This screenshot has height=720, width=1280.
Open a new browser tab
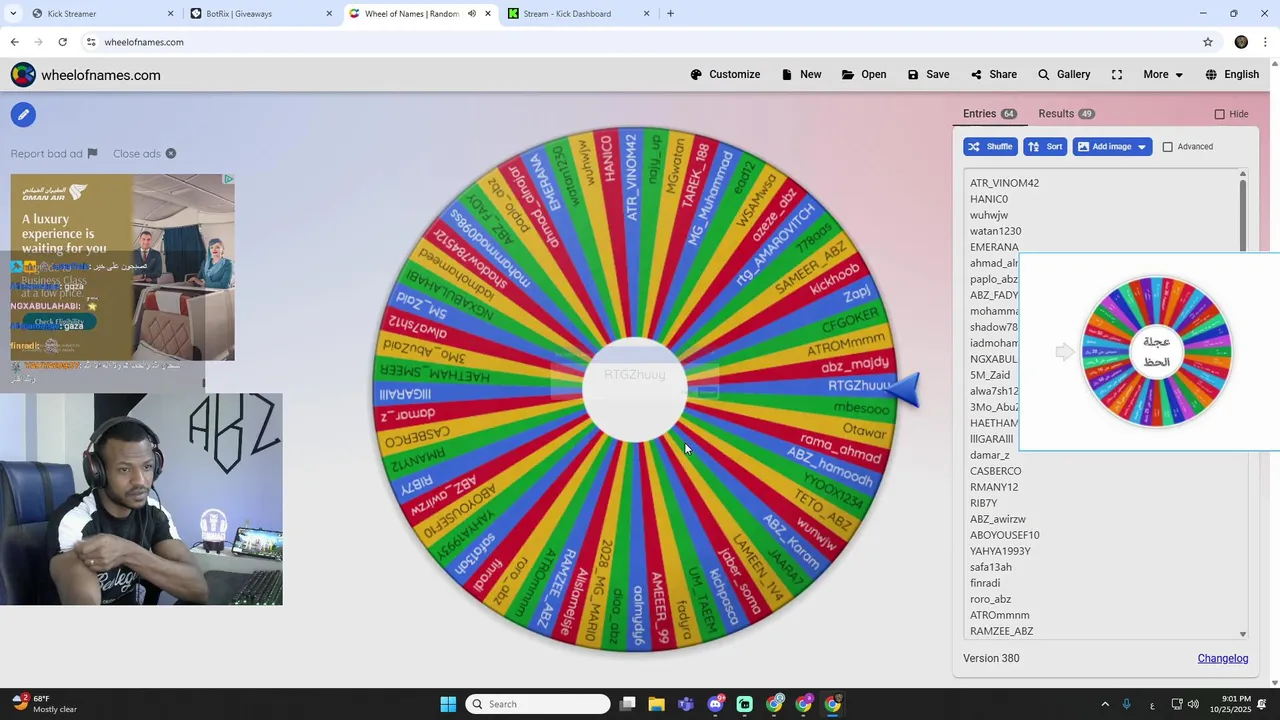(670, 14)
